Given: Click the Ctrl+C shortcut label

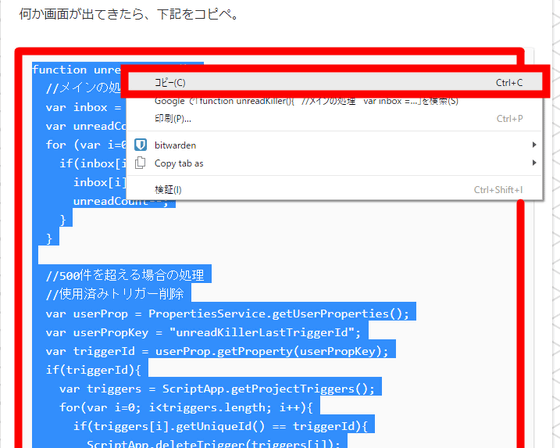Looking at the screenshot, I should pos(509,83).
